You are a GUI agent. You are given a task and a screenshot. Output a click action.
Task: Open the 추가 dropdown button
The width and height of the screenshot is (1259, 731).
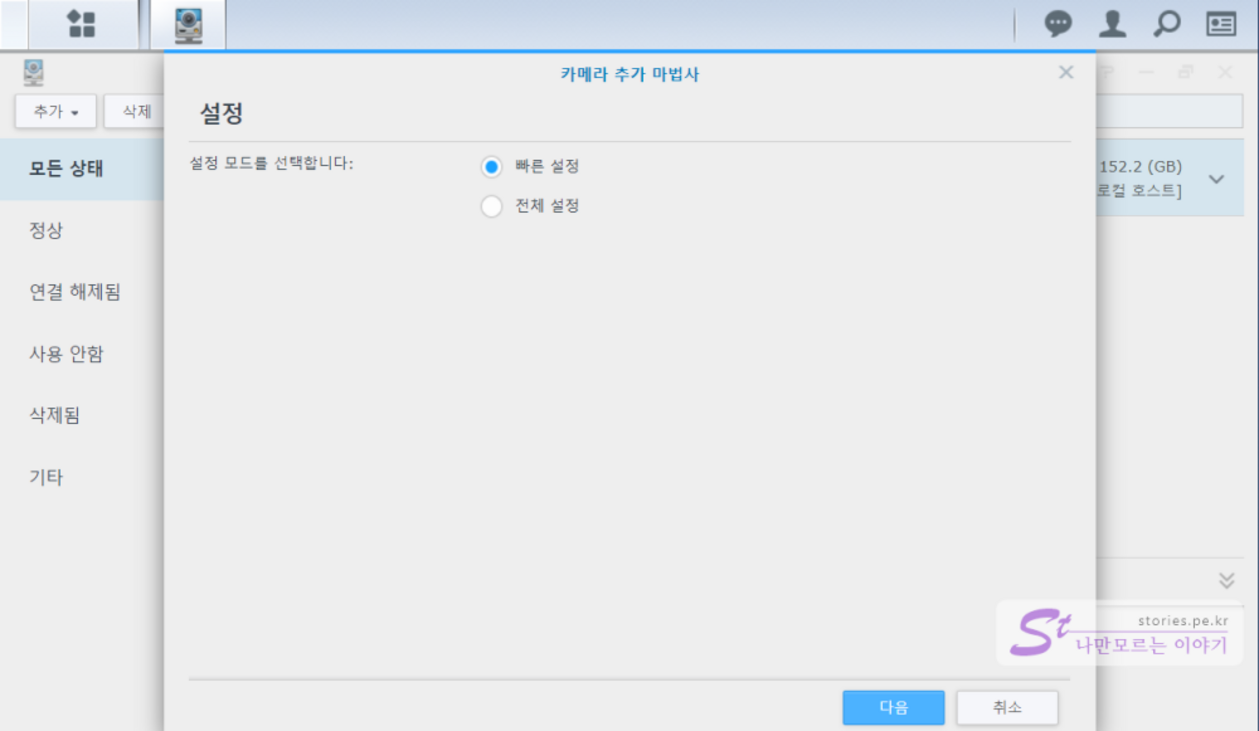pyautogui.click(x=56, y=112)
